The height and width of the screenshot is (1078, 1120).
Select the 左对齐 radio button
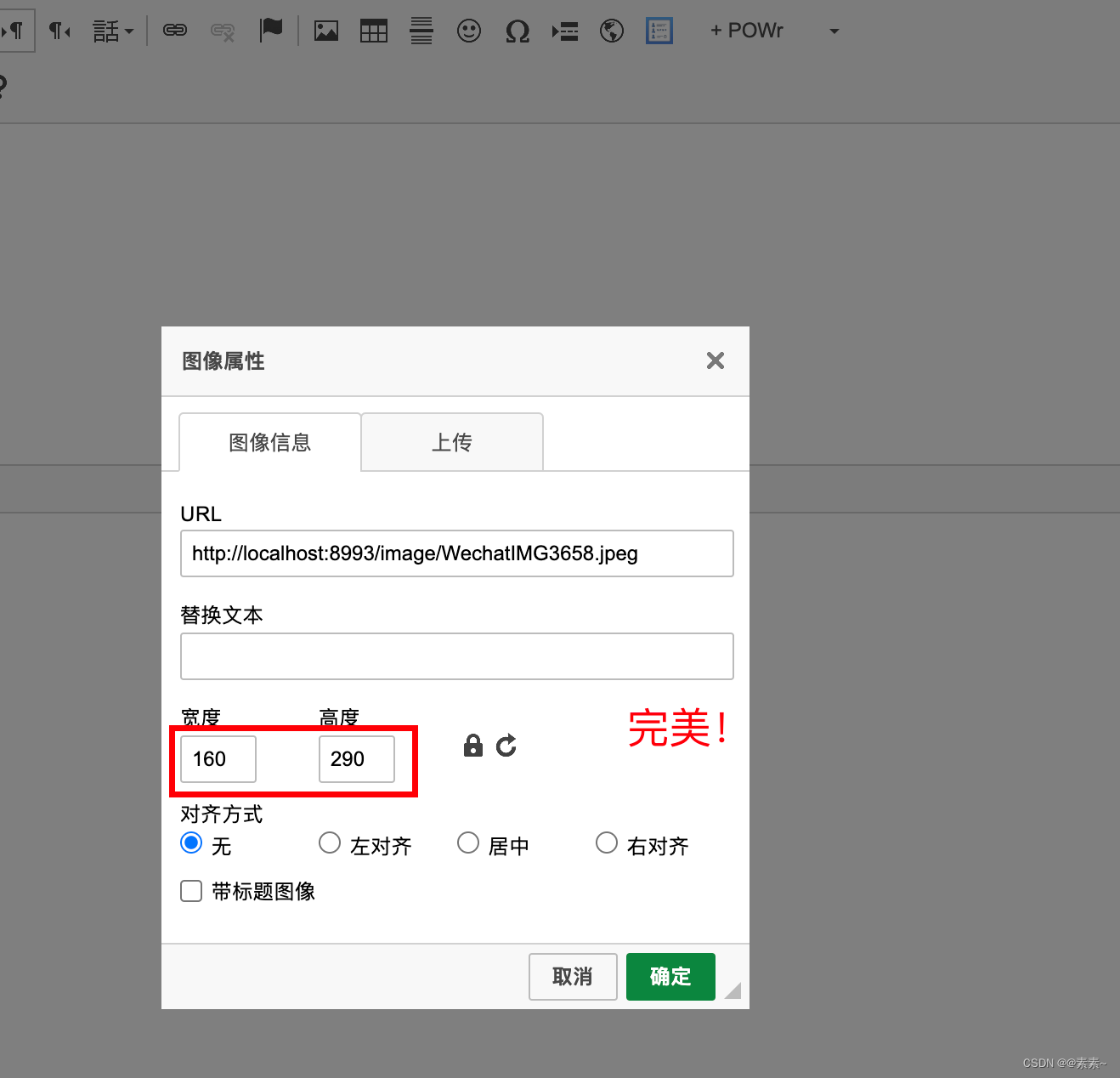(330, 843)
